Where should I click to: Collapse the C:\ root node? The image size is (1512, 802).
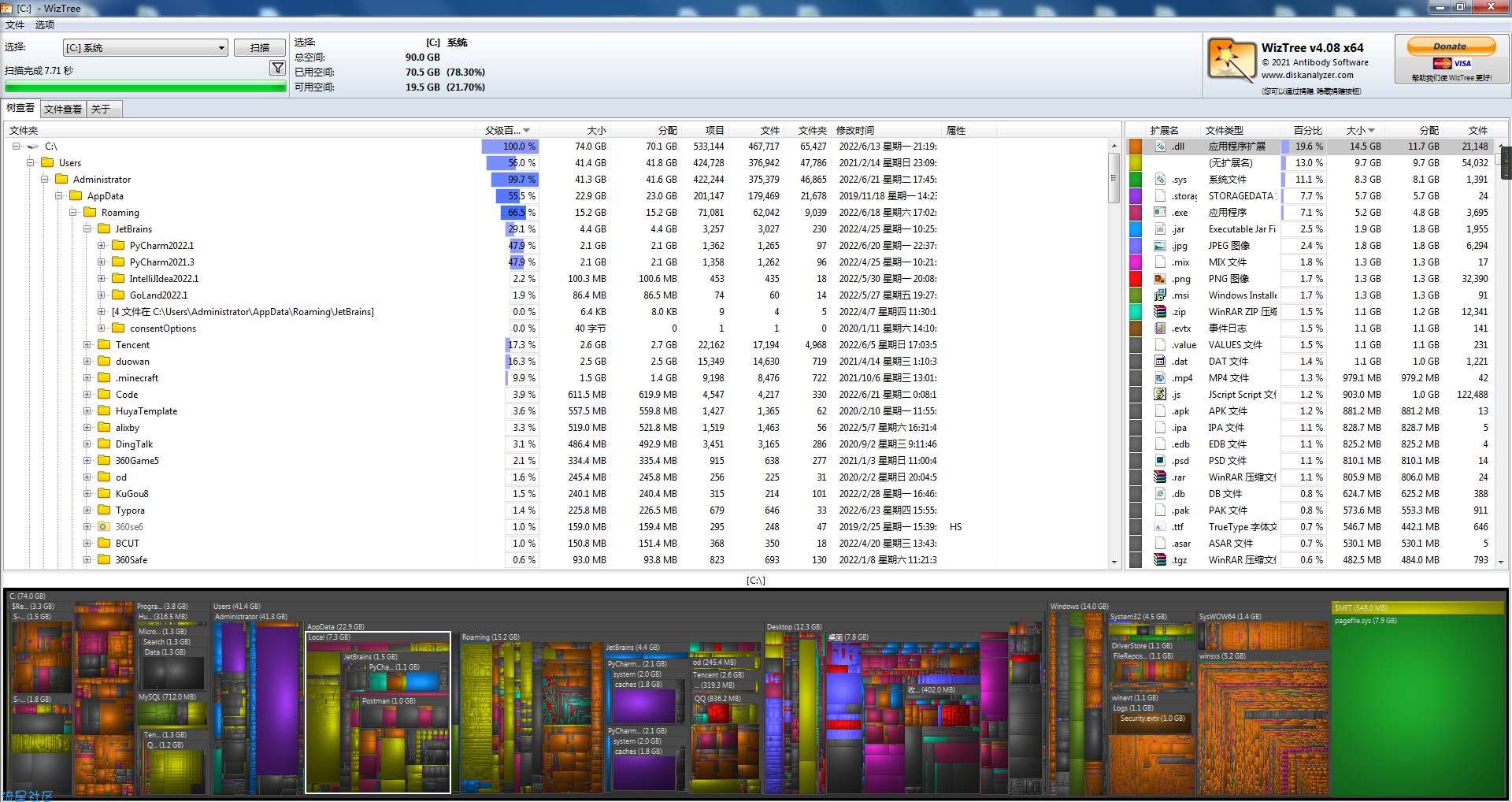[16, 147]
